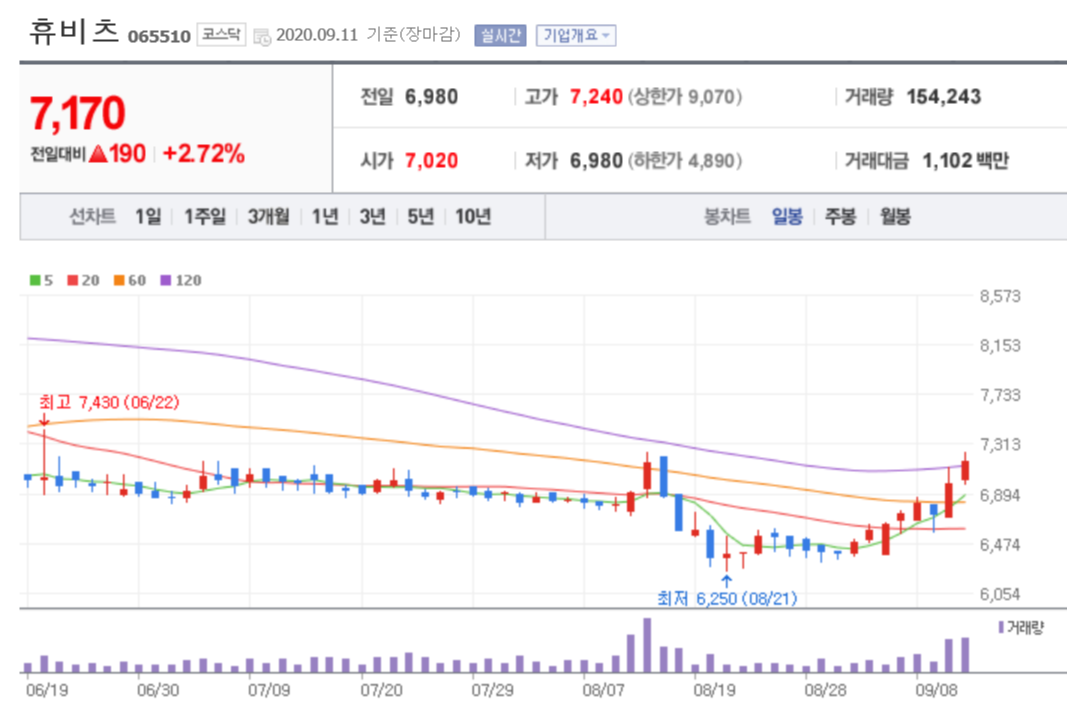Click the 09/08 date axis label
This screenshot has width=1067, height=726.
(936, 690)
